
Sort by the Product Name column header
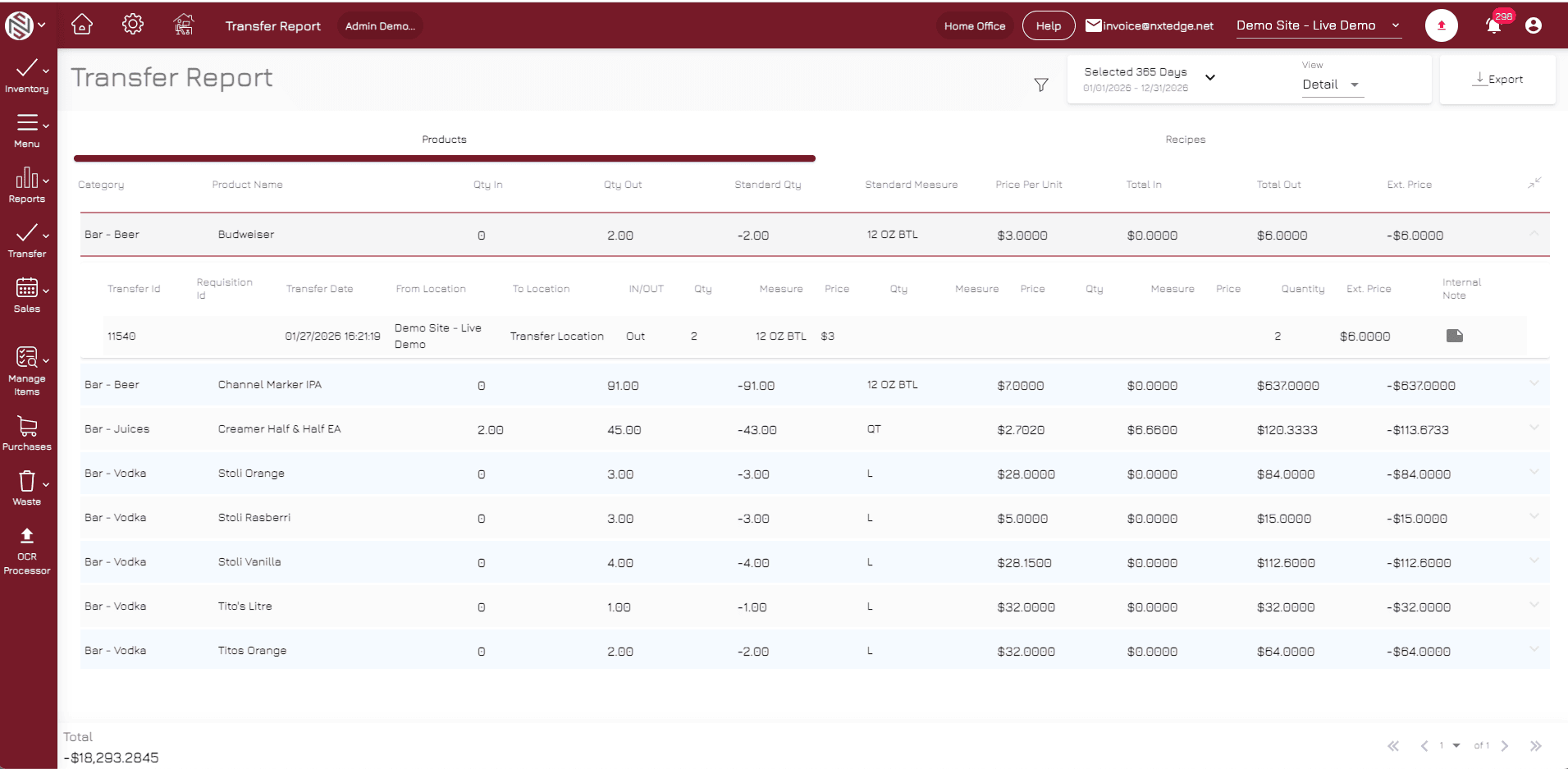[247, 185]
